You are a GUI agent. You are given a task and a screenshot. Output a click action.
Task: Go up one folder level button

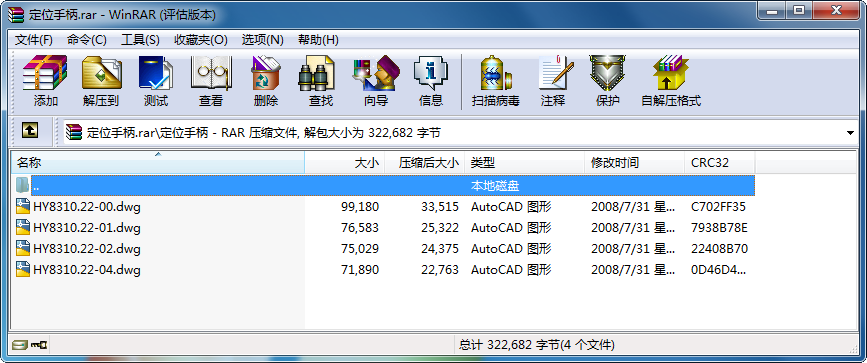[x=30, y=131]
